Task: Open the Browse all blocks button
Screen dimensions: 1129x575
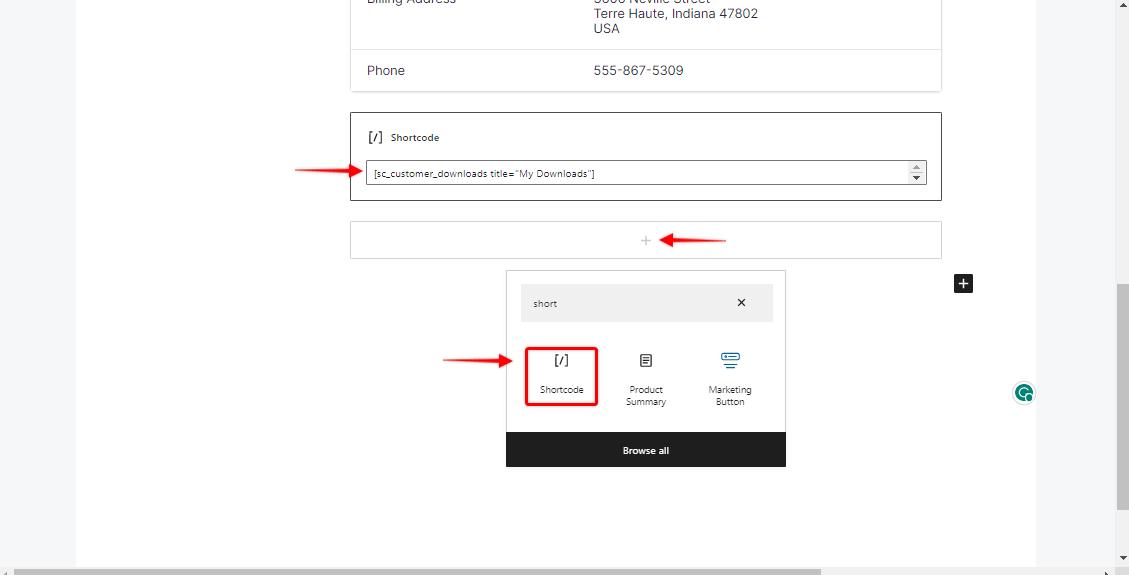Action: [645, 450]
